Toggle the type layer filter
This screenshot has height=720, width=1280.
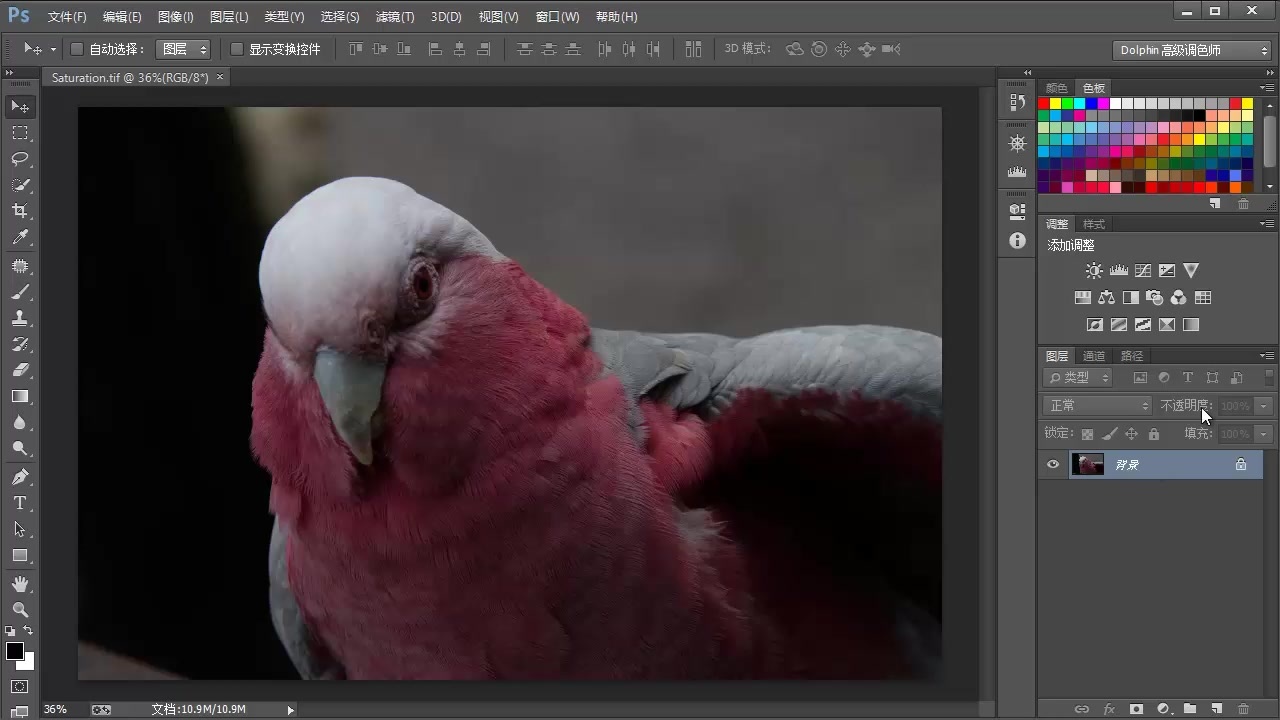click(1188, 378)
